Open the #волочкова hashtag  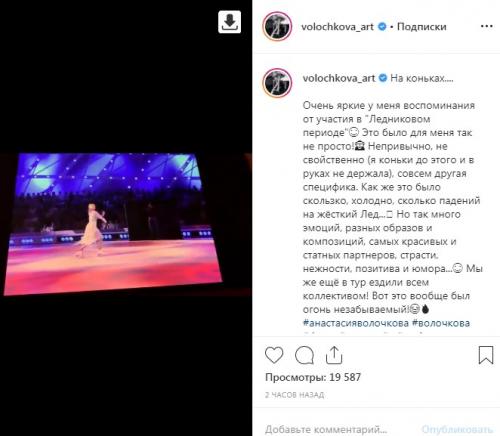click(441, 323)
